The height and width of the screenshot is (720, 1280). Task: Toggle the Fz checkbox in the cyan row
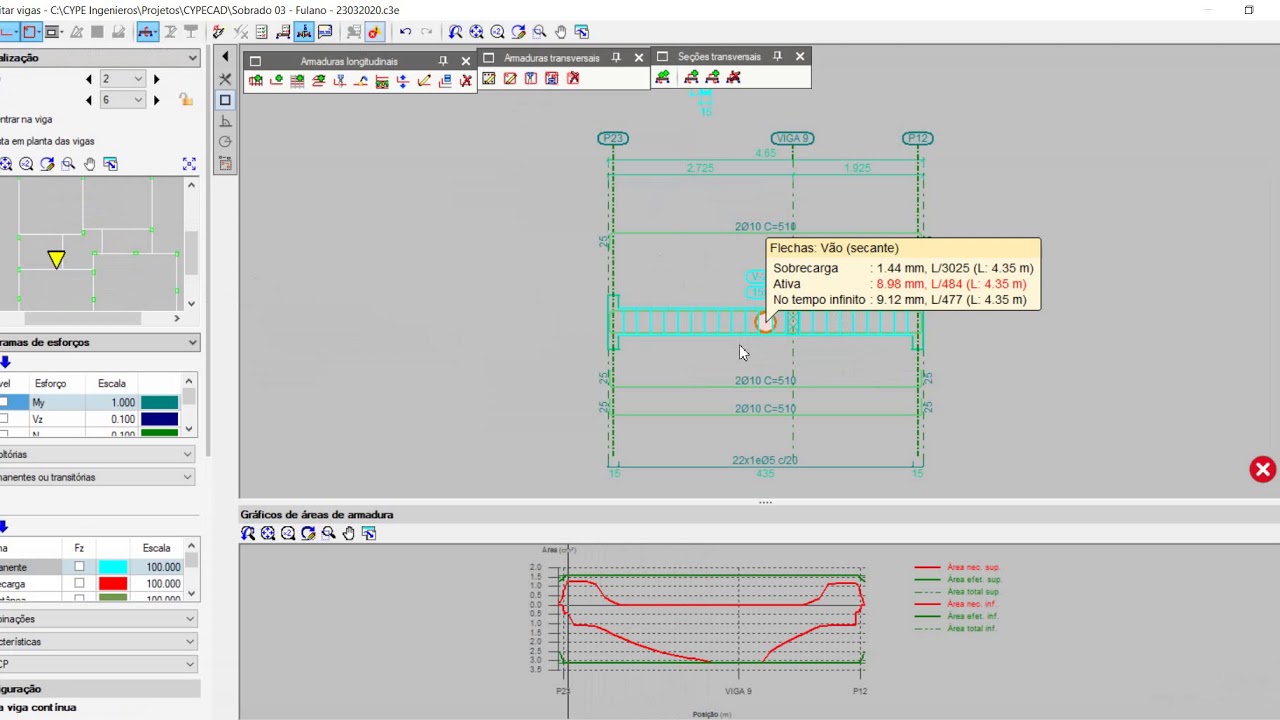pos(79,567)
